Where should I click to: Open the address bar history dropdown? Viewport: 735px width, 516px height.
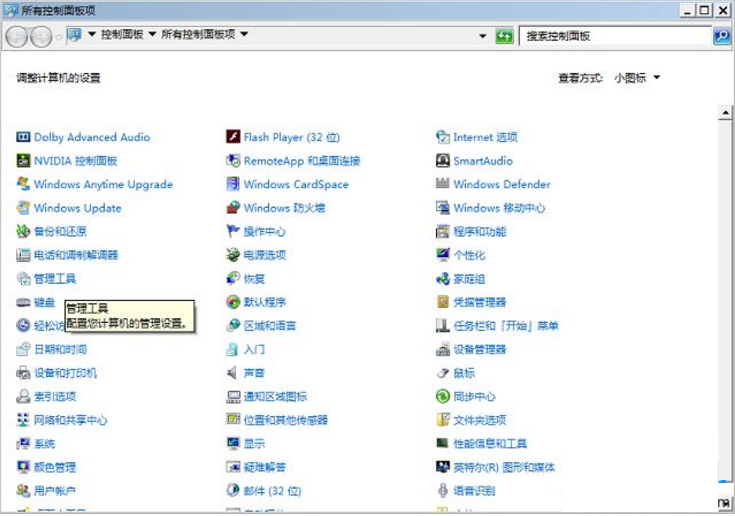click(483, 36)
